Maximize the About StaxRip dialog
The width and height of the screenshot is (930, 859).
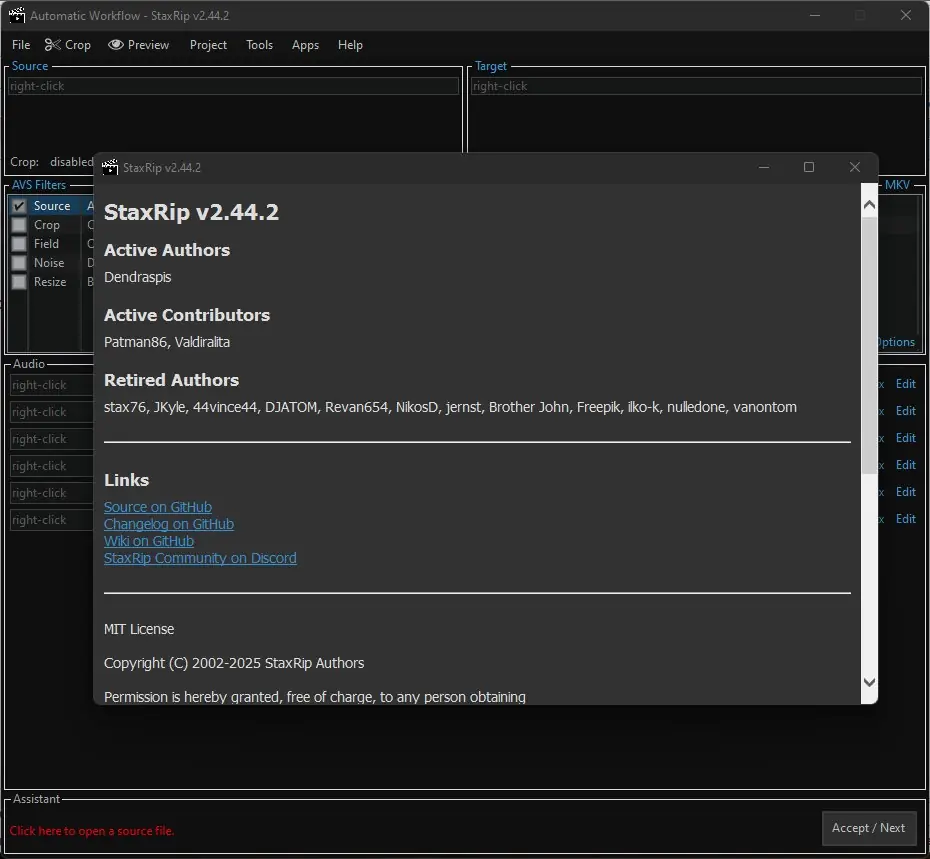[x=808, y=167]
